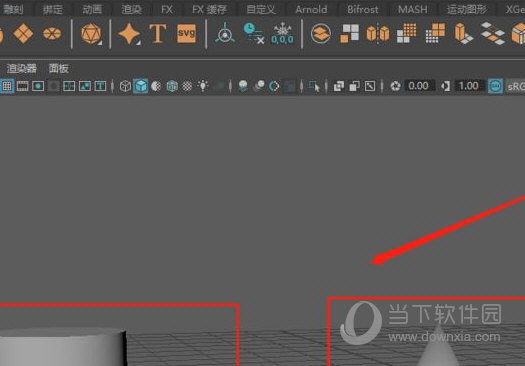Toggle use all lights bulb icon
The width and height of the screenshot is (525, 366).
click(203, 86)
